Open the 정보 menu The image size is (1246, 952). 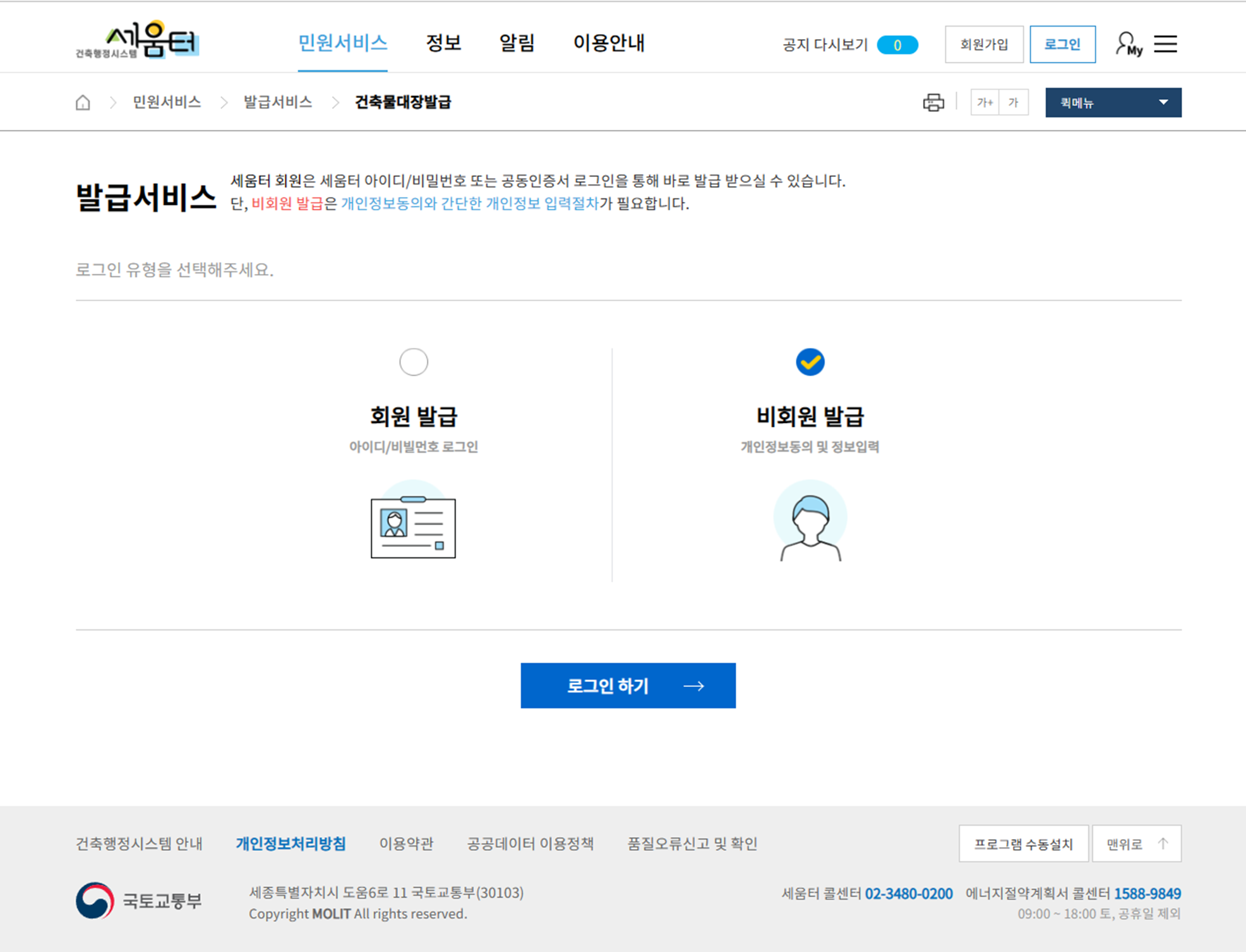(443, 43)
